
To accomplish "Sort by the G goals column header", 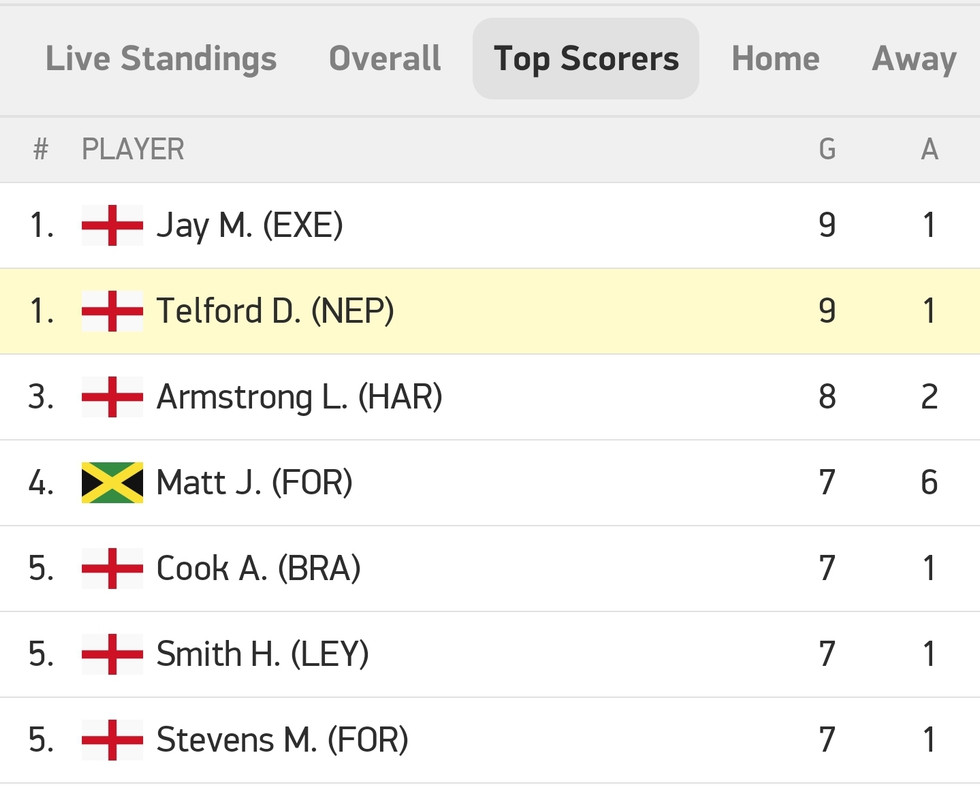I will 827,149.
